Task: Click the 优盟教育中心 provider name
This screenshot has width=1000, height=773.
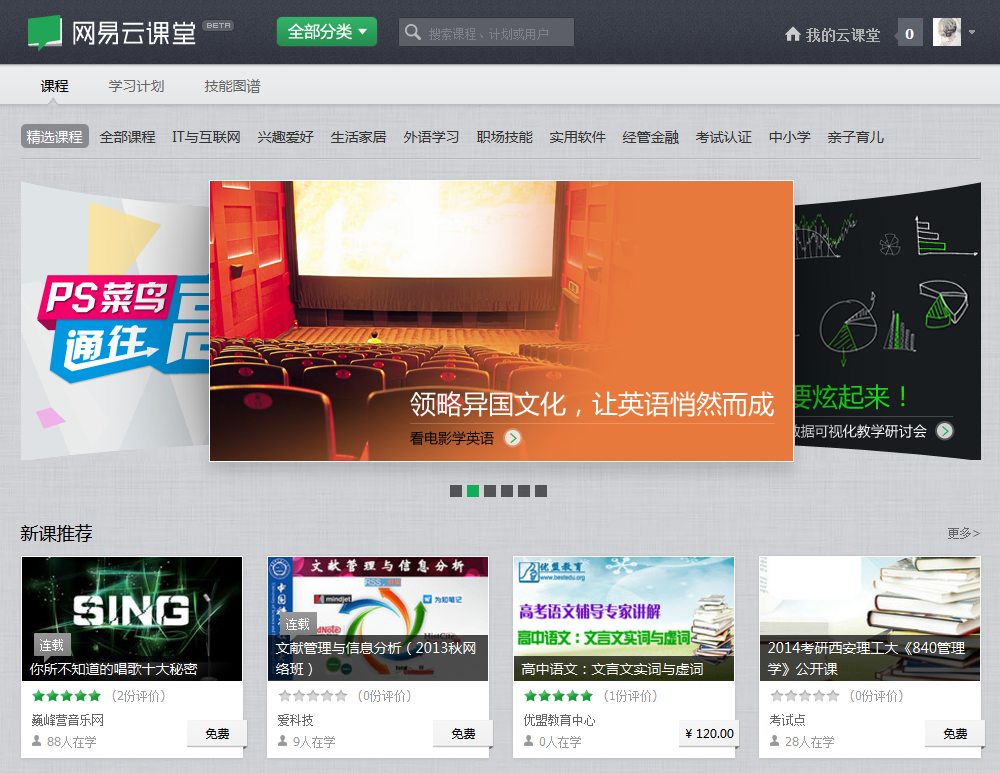Action: coord(559,720)
